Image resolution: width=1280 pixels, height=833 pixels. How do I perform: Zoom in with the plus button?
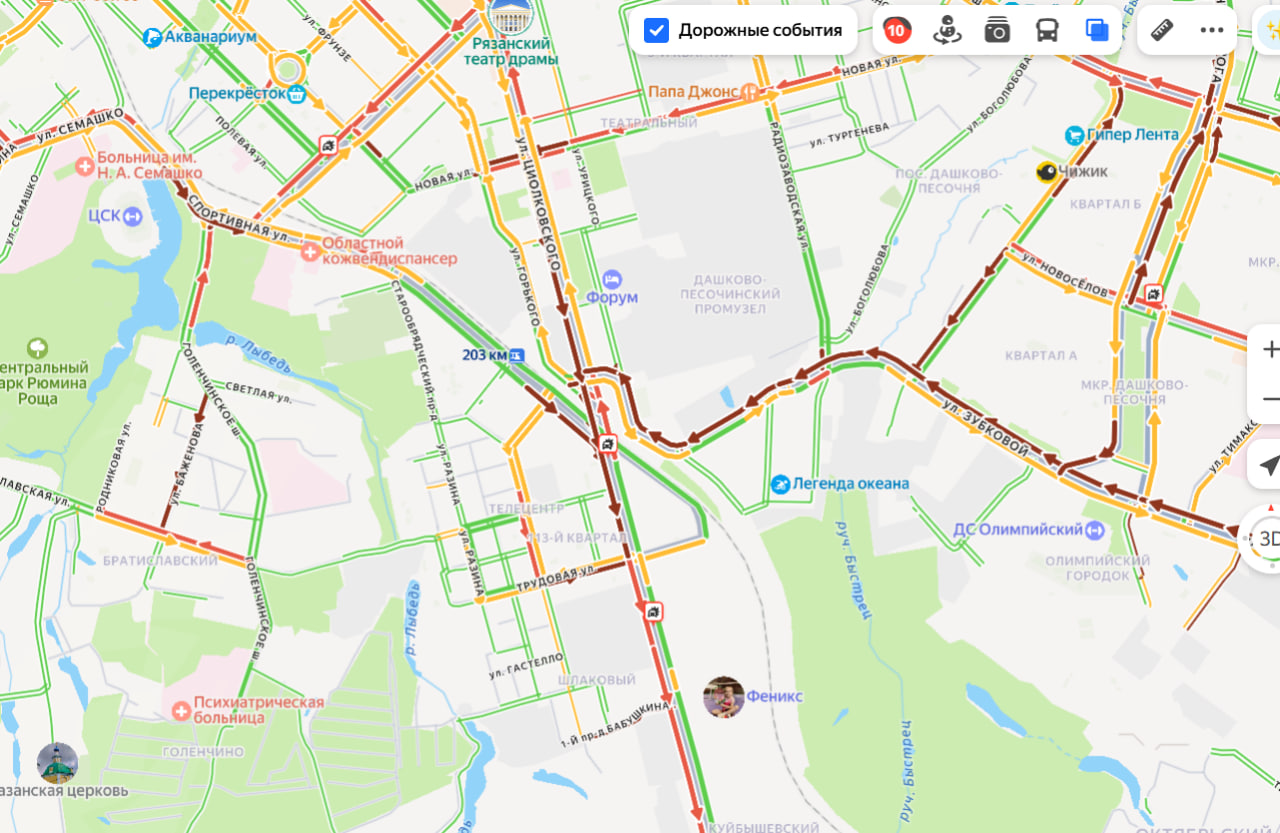pos(1269,349)
